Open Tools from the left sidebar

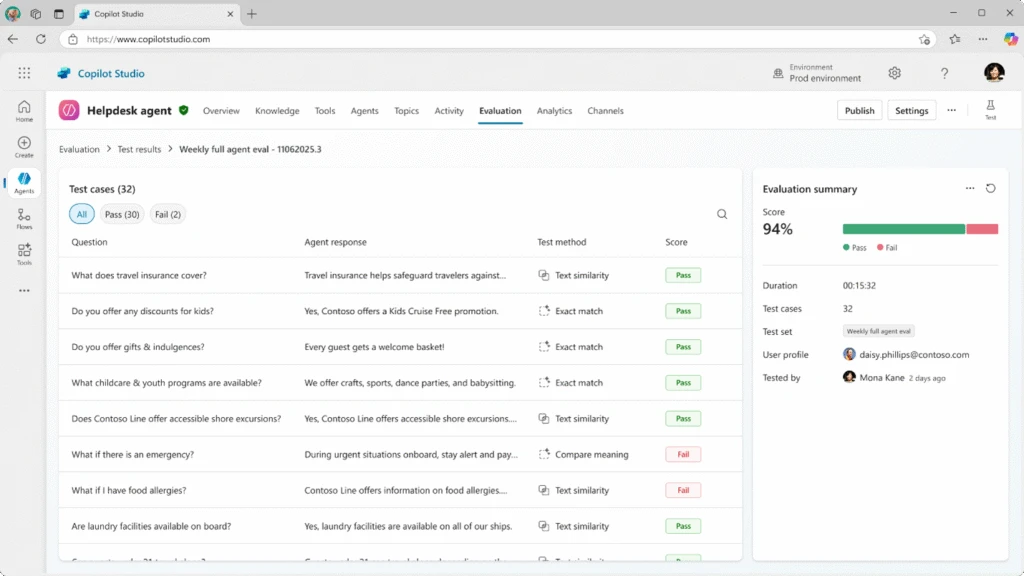tap(23, 254)
